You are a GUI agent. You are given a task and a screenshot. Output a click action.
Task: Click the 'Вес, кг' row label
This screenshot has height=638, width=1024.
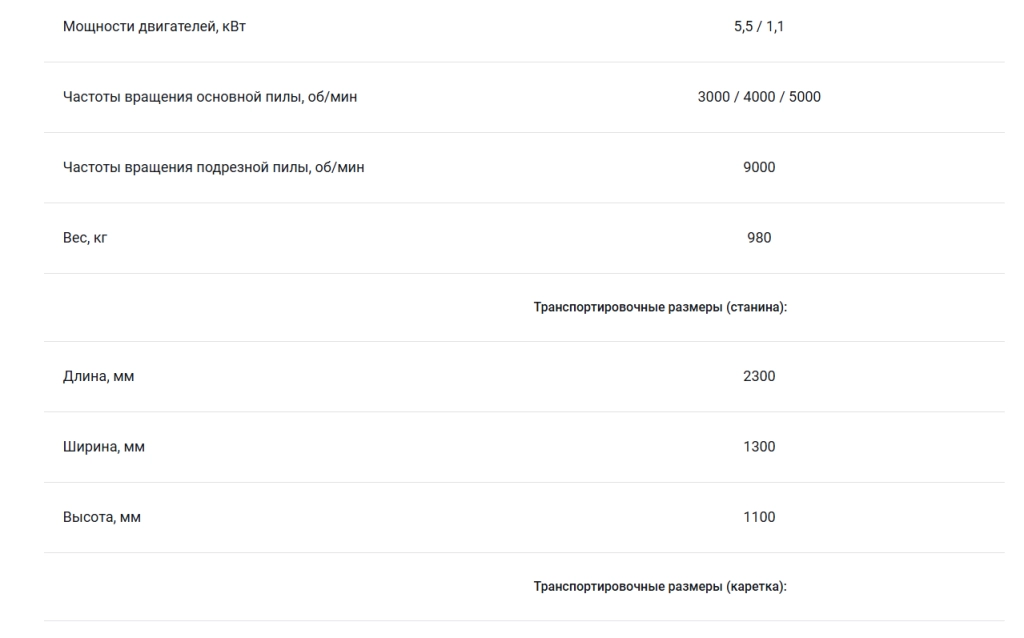click(x=85, y=238)
